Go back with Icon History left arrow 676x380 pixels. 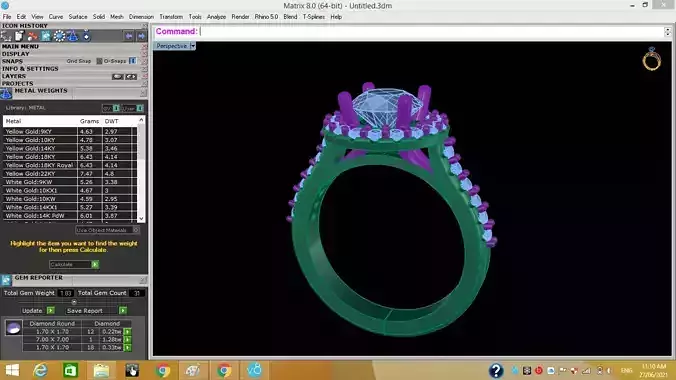[128, 36]
